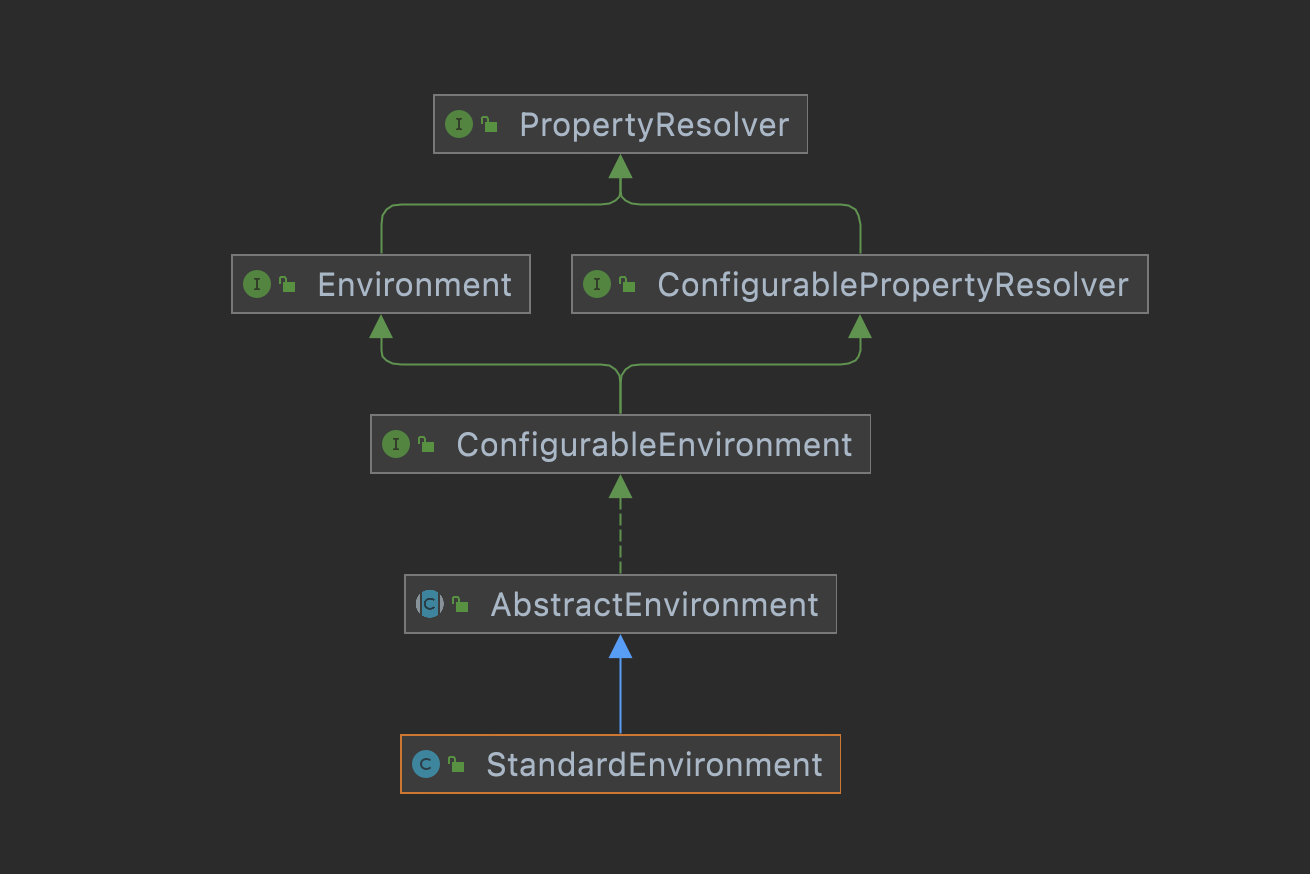
Task: Select the ConfigurablePropertyResolver node label
Action: pyautogui.click(x=892, y=285)
